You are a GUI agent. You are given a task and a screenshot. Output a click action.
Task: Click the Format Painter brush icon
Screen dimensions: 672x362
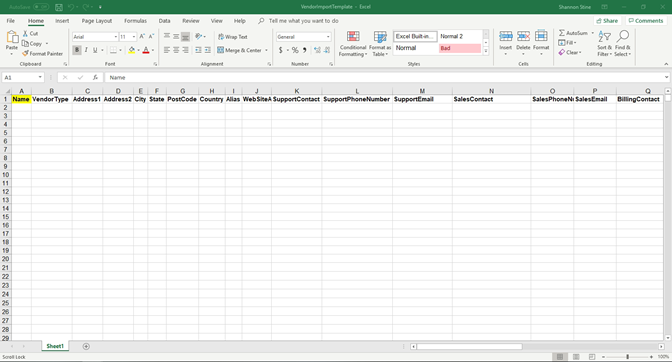pos(25,54)
